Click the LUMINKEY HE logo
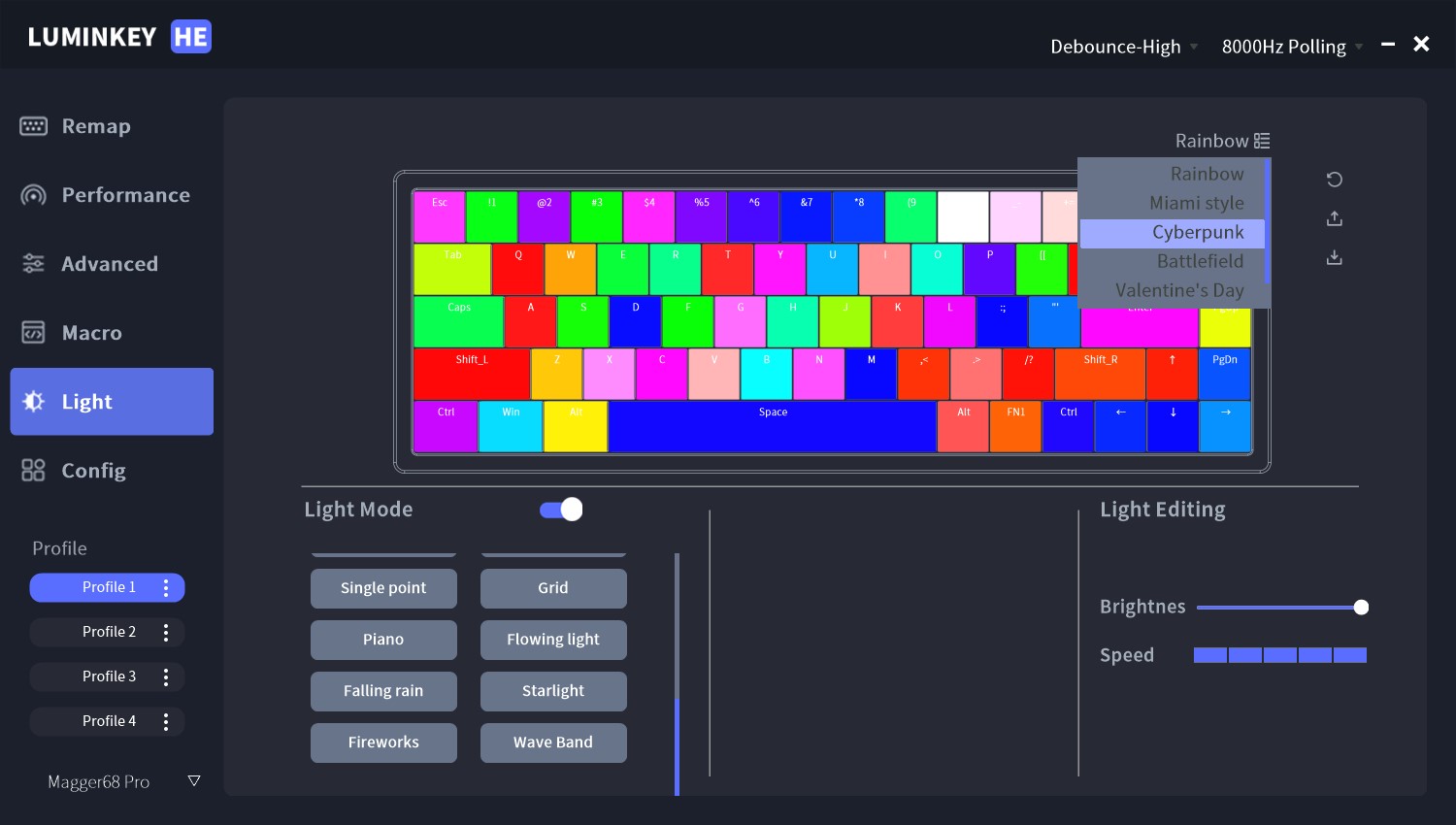 119,37
